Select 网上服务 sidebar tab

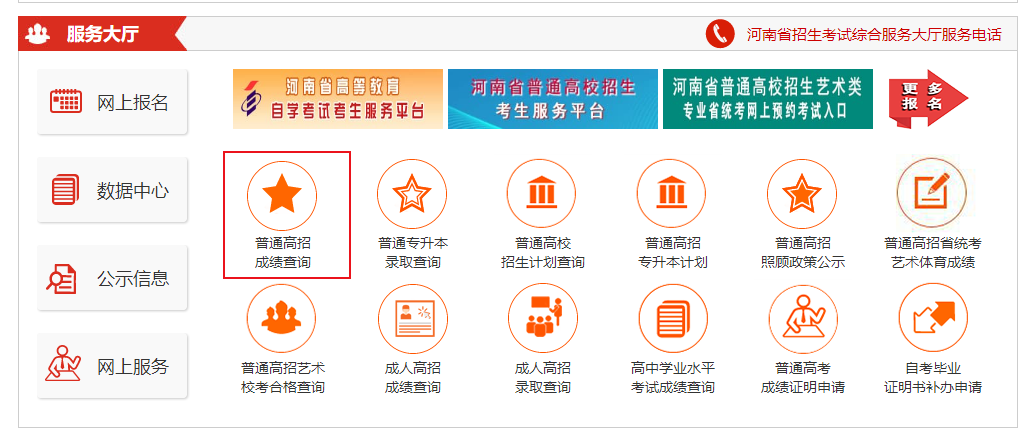coord(112,366)
